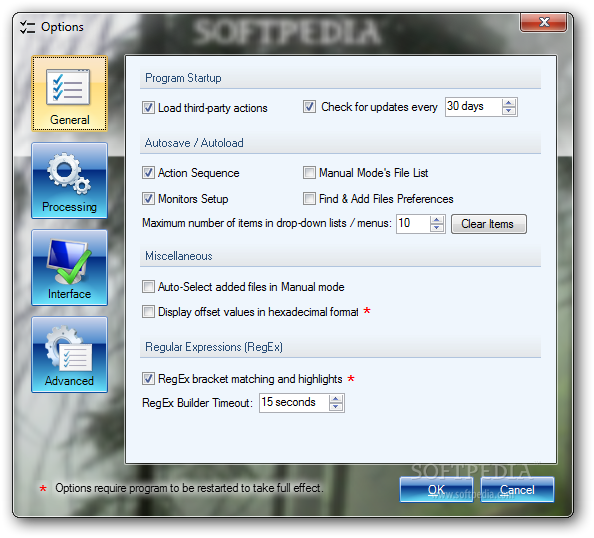594x538 pixels.
Task: Open the Advanced options category
Action: (69, 355)
